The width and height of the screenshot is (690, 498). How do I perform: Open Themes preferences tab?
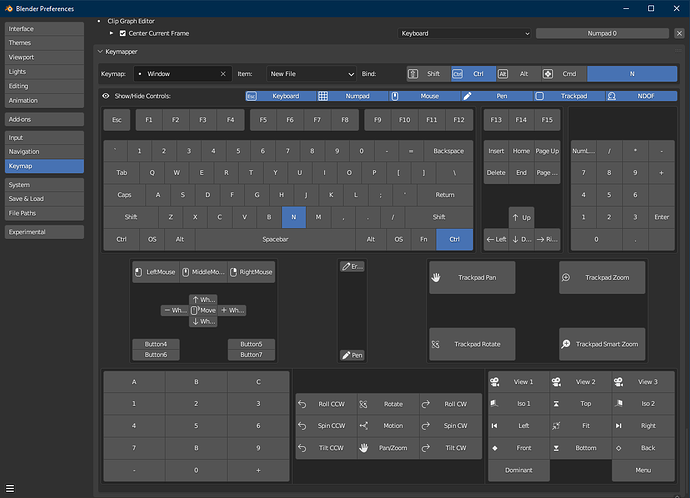click(x=44, y=43)
